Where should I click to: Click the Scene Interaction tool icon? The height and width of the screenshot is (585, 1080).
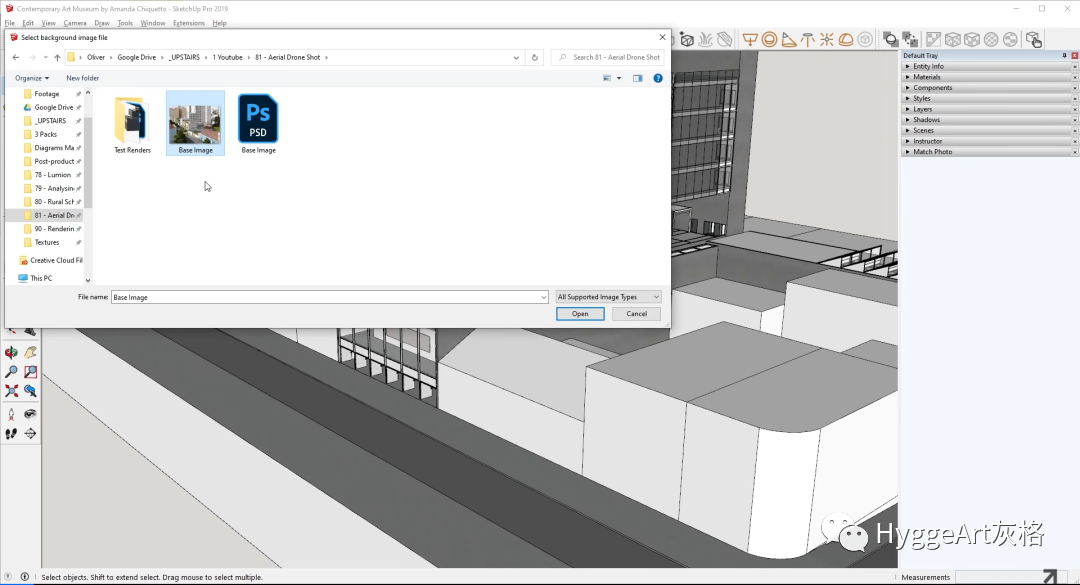click(x=1033, y=40)
